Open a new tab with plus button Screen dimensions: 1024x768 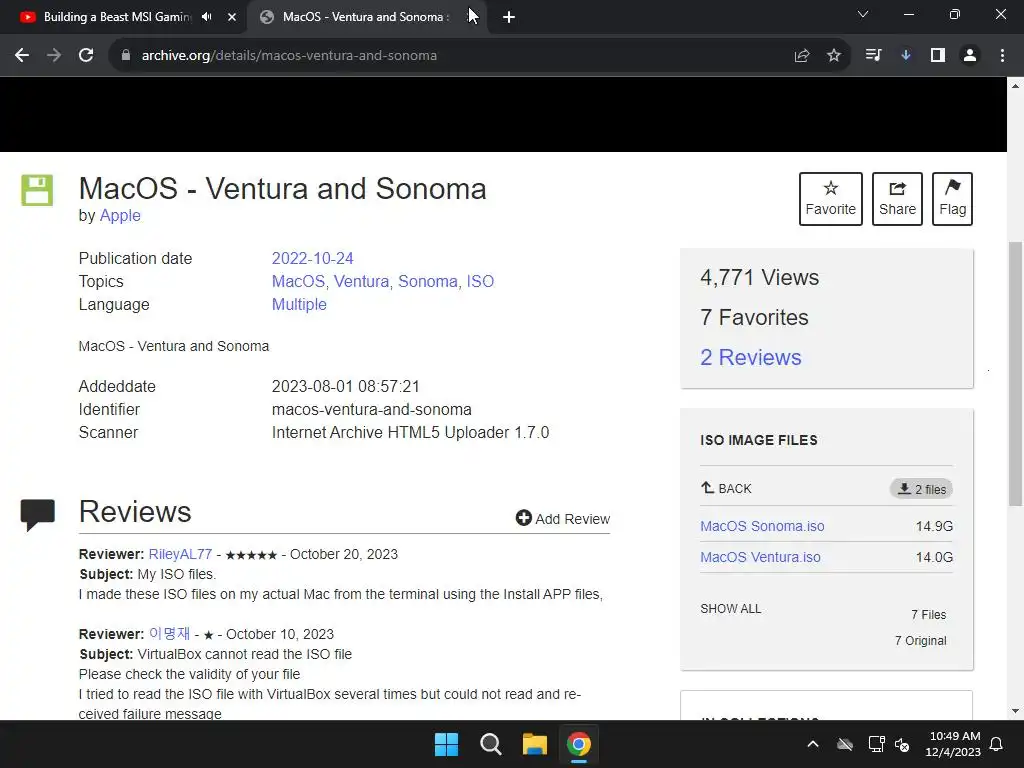click(x=509, y=17)
